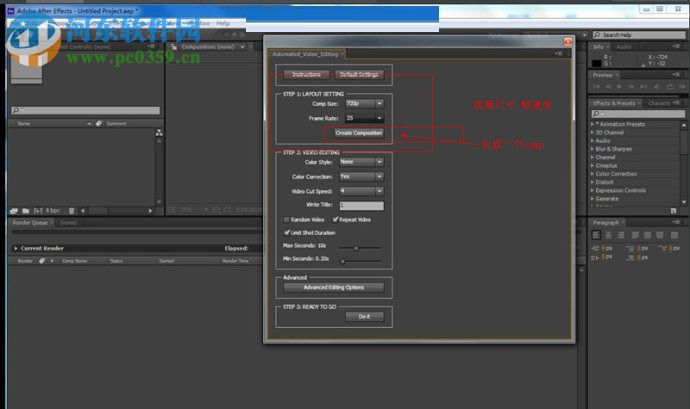Choose Left align text in Paragraph
Image resolution: width=690 pixels, height=409 pixels.
point(596,236)
